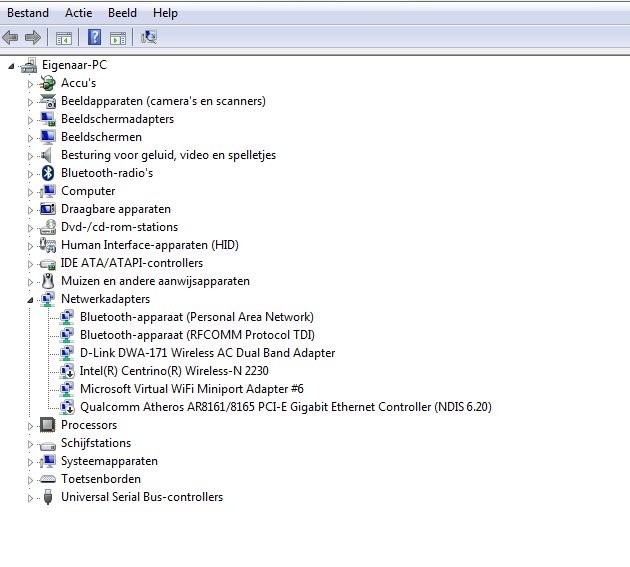Open the Bestand menu

[x=28, y=13]
